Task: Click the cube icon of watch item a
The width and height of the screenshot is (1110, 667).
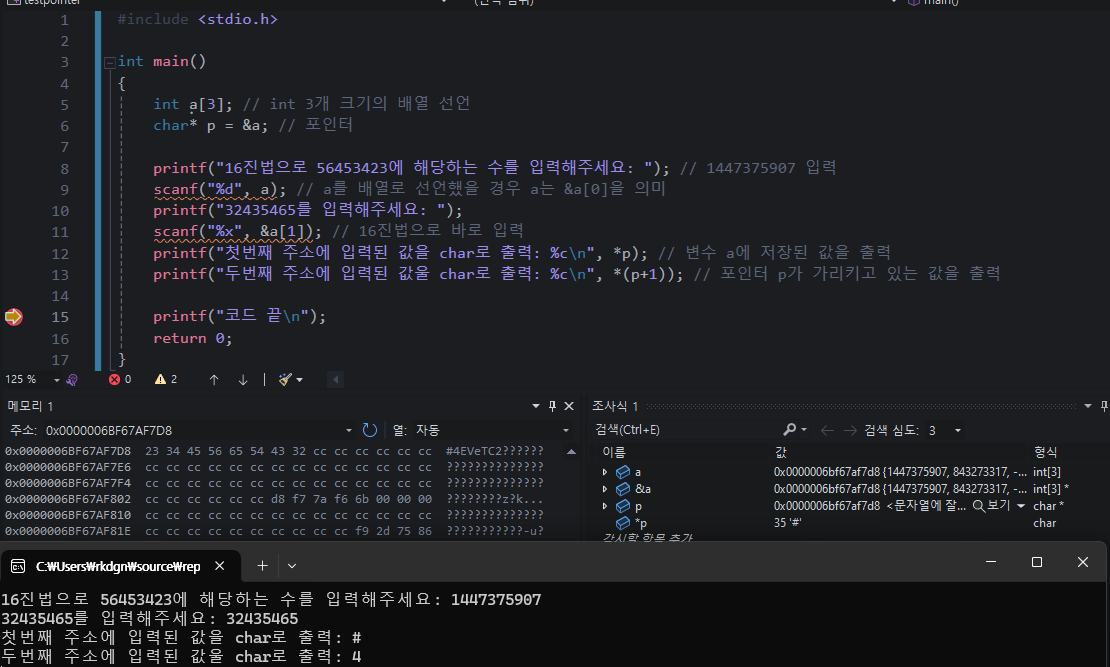Action: click(x=623, y=472)
